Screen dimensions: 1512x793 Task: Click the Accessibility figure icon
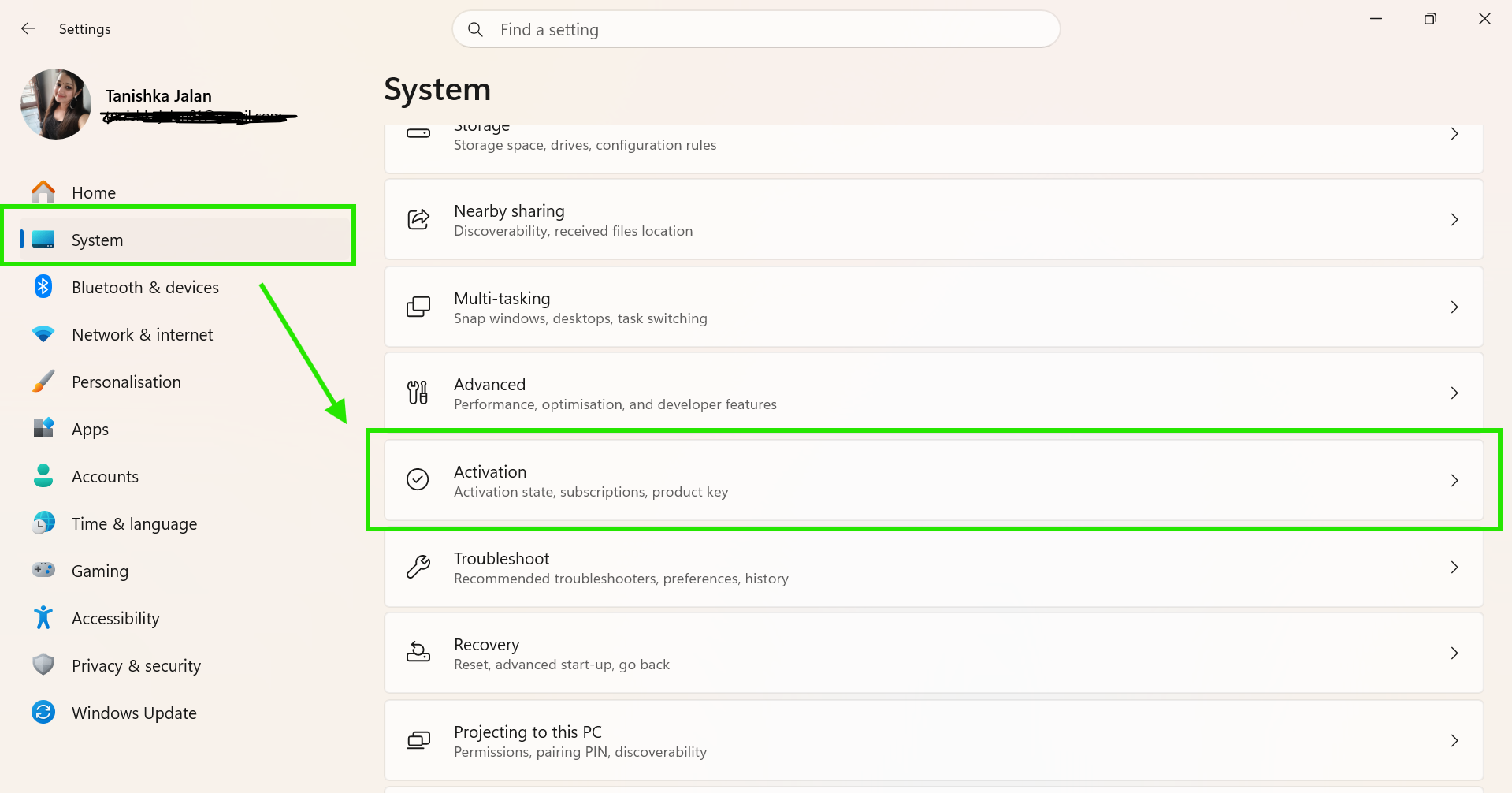coord(43,617)
